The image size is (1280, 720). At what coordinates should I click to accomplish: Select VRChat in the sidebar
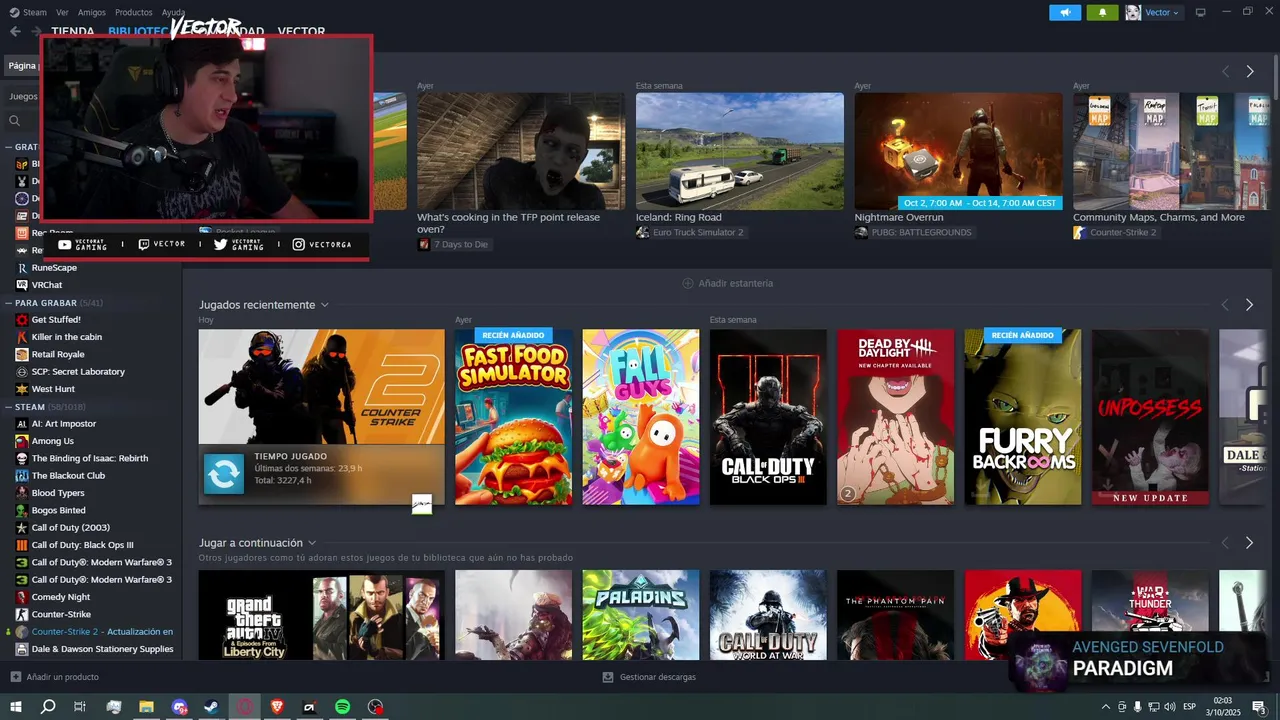[47, 285]
